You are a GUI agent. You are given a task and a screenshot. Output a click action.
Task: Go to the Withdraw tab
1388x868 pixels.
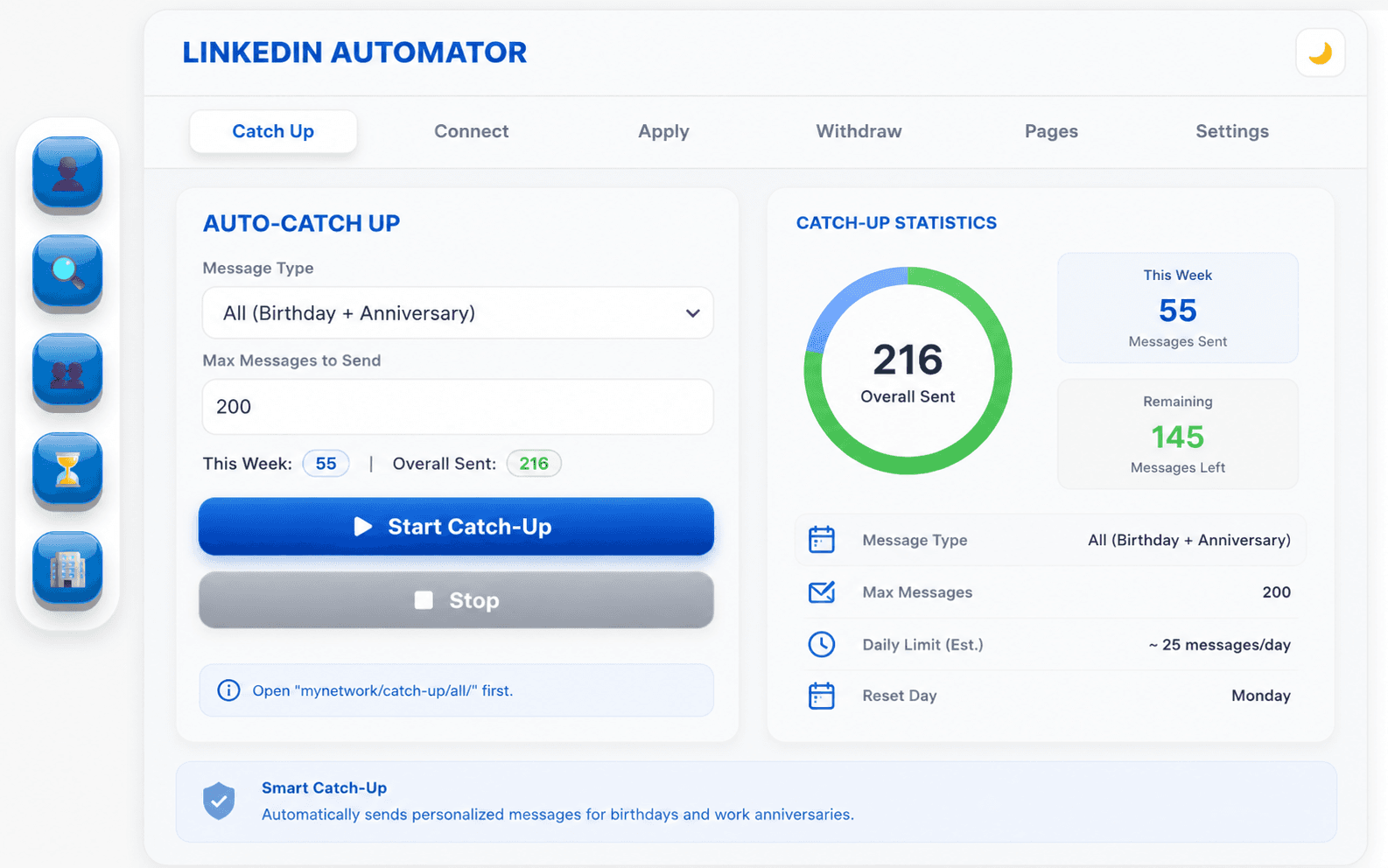(x=859, y=131)
